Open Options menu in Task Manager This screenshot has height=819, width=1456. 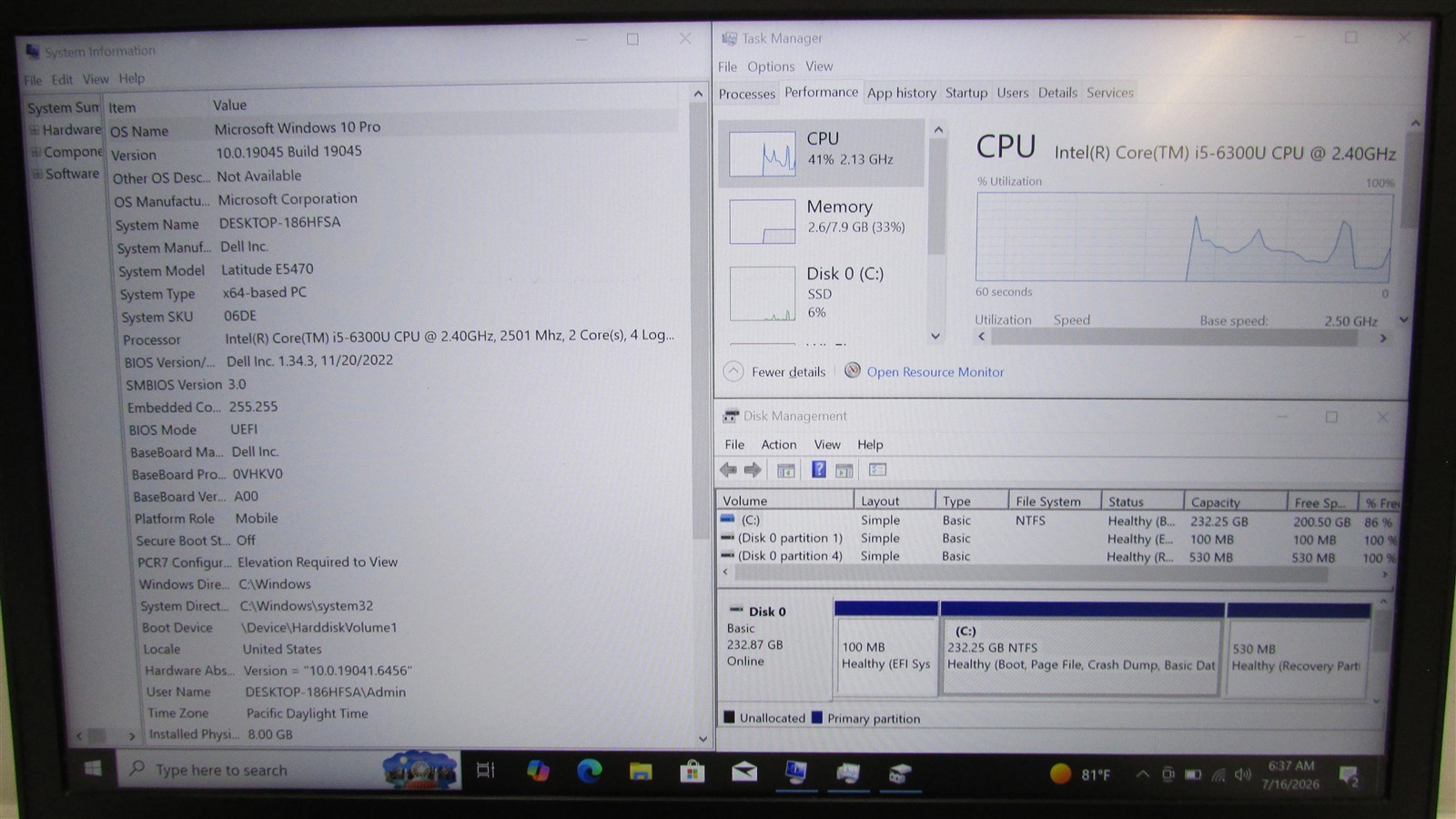pyautogui.click(x=771, y=66)
